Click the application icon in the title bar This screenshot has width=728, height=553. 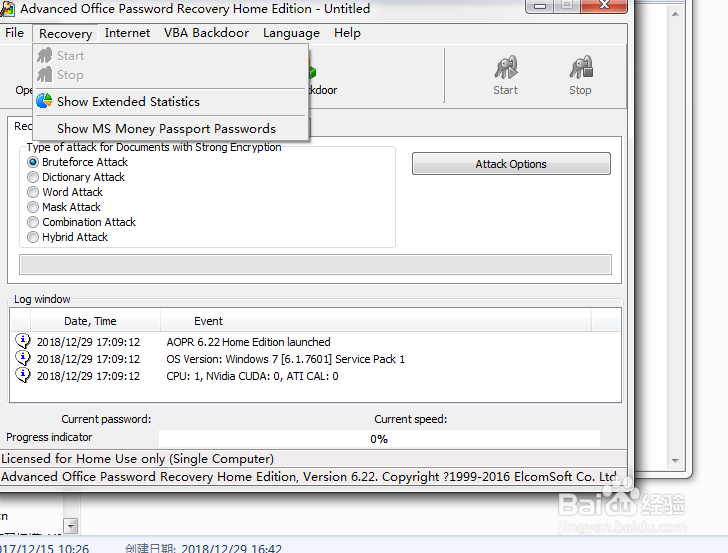[x=7, y=8]
